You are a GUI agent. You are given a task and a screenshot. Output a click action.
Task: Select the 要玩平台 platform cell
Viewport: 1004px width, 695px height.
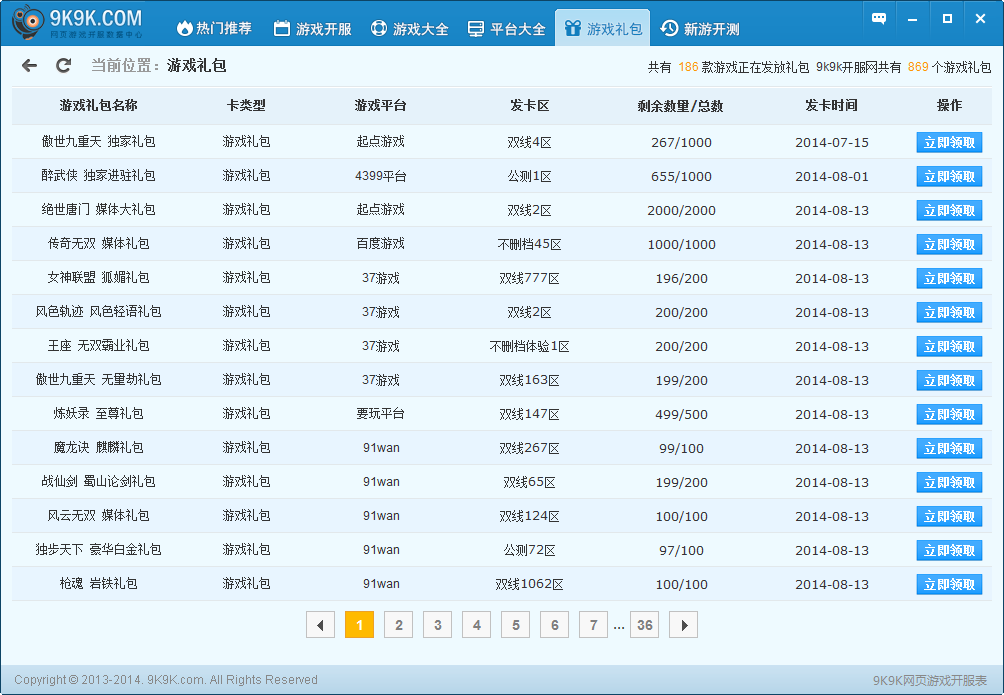tap(380, 413)
